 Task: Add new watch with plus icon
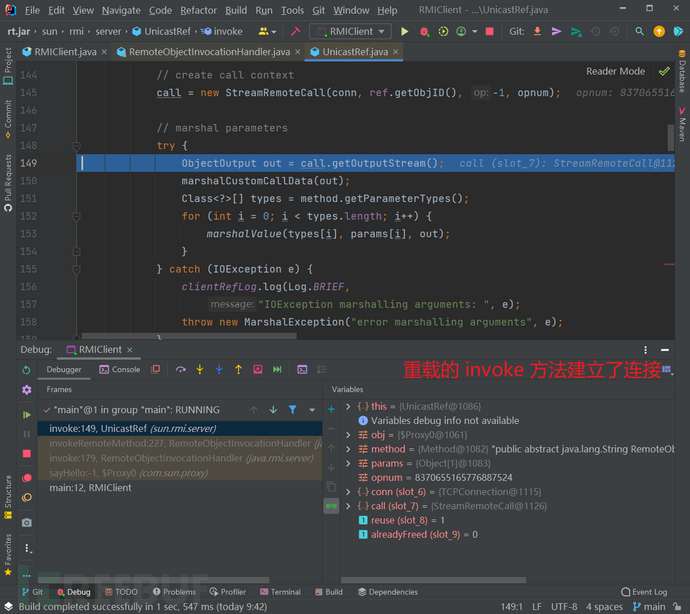pos(331,409)
